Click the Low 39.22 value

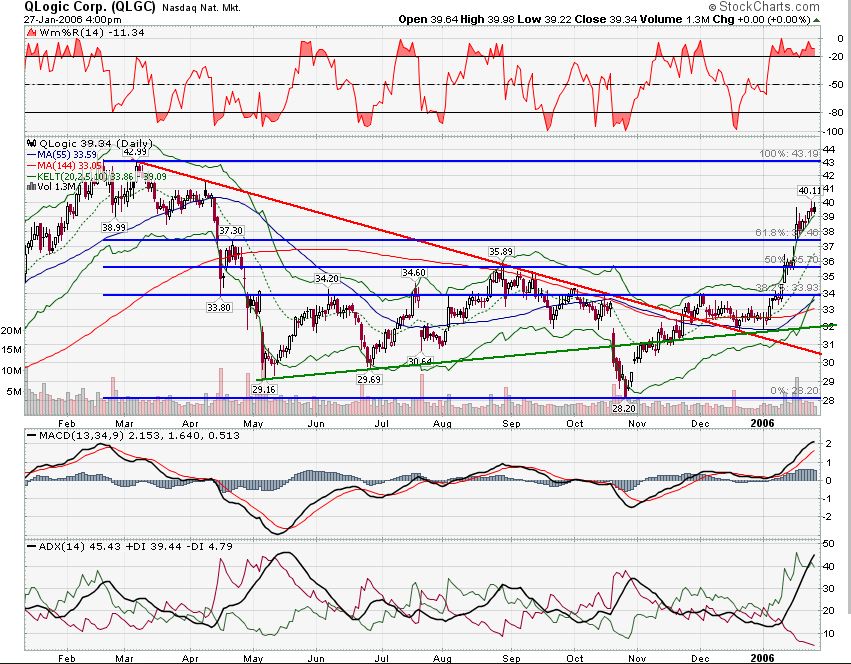pyautogui.click(x=544, y=20)
